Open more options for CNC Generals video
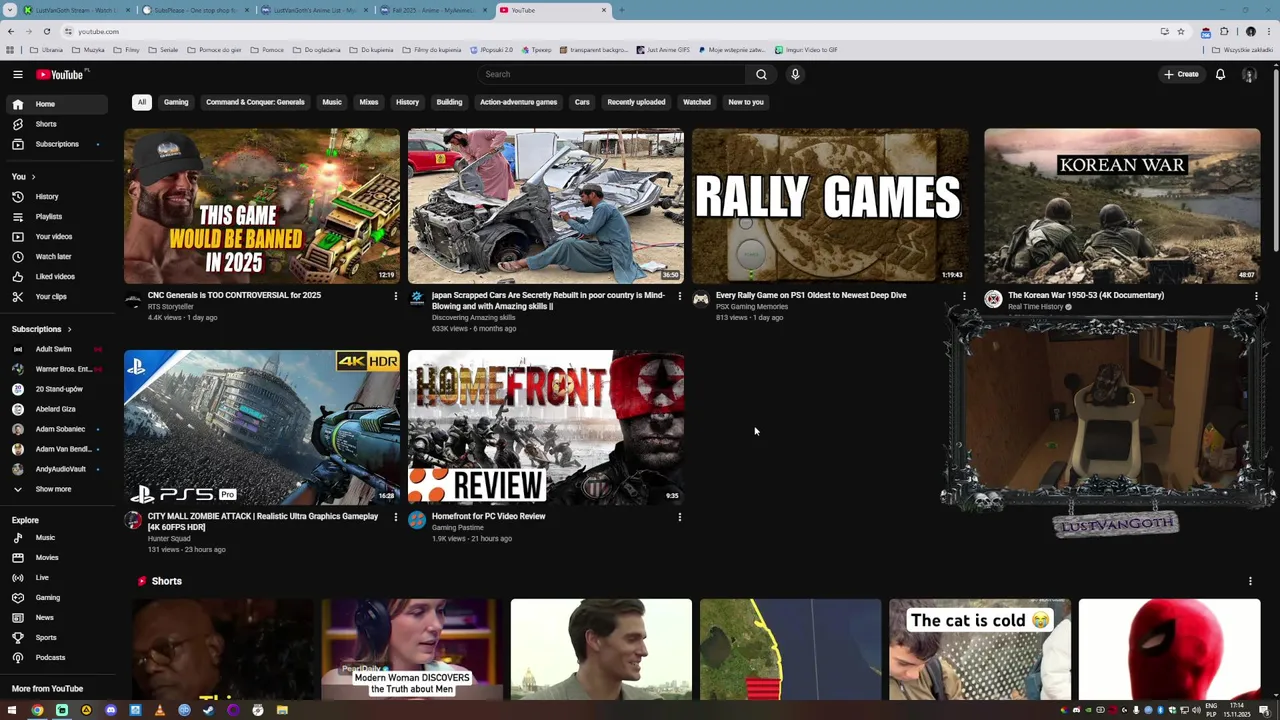This screenshot has height=720, width=1280. tap(395, 296)
